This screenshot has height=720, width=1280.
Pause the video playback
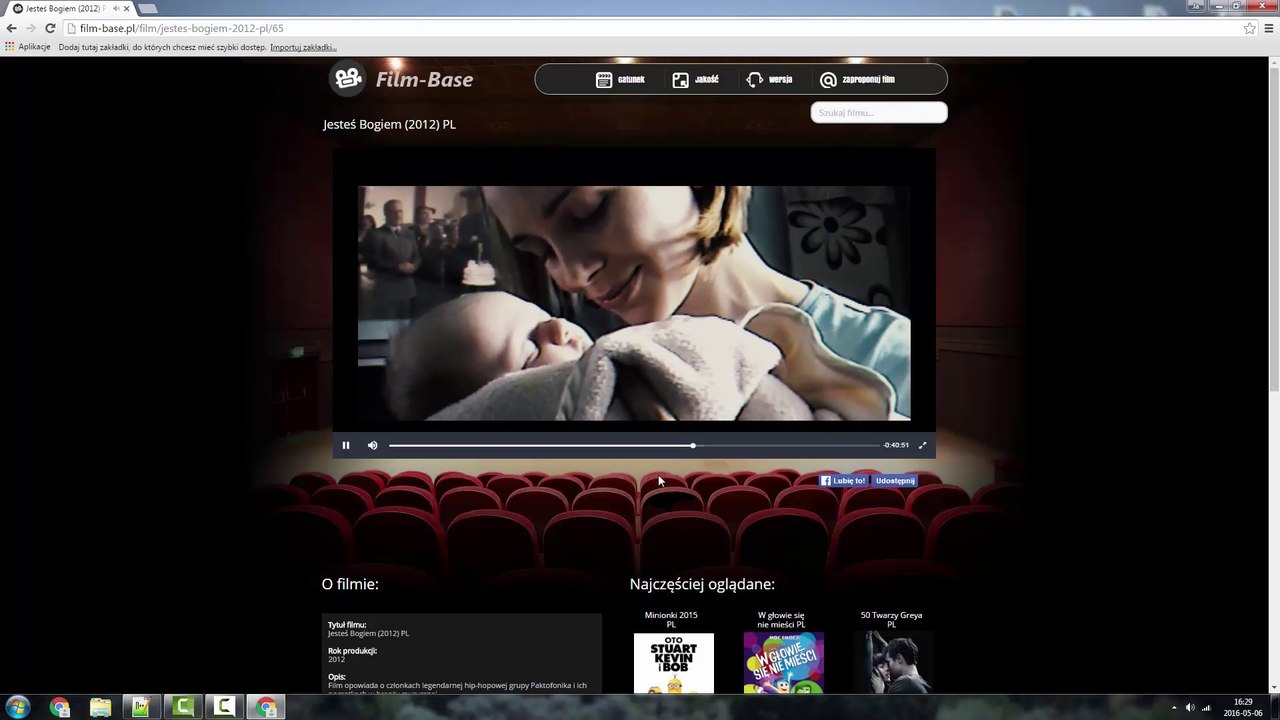[x=346, y=445]
